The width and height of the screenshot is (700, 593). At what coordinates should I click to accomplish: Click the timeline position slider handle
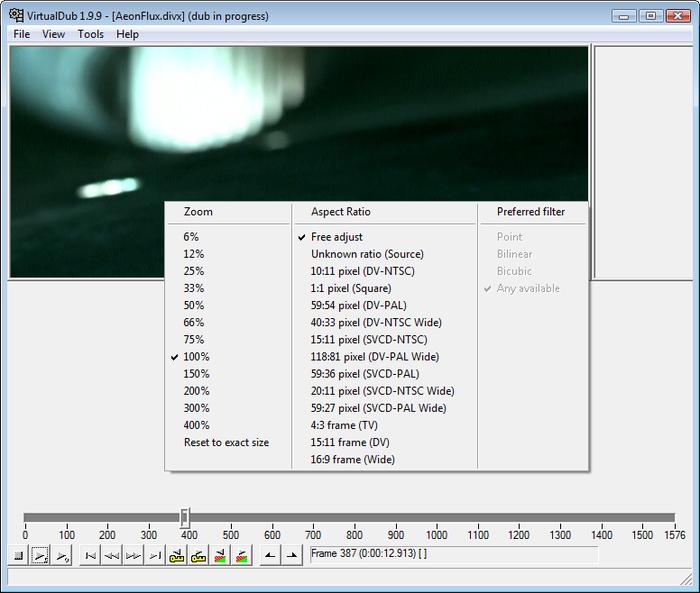[185, 517]
